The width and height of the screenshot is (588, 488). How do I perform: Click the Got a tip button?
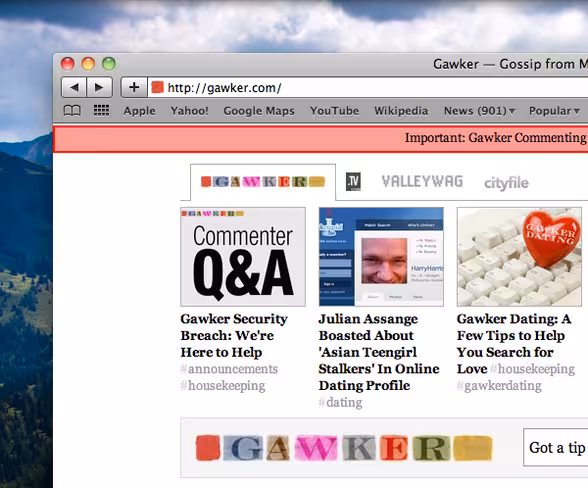(x=556, y=447)
